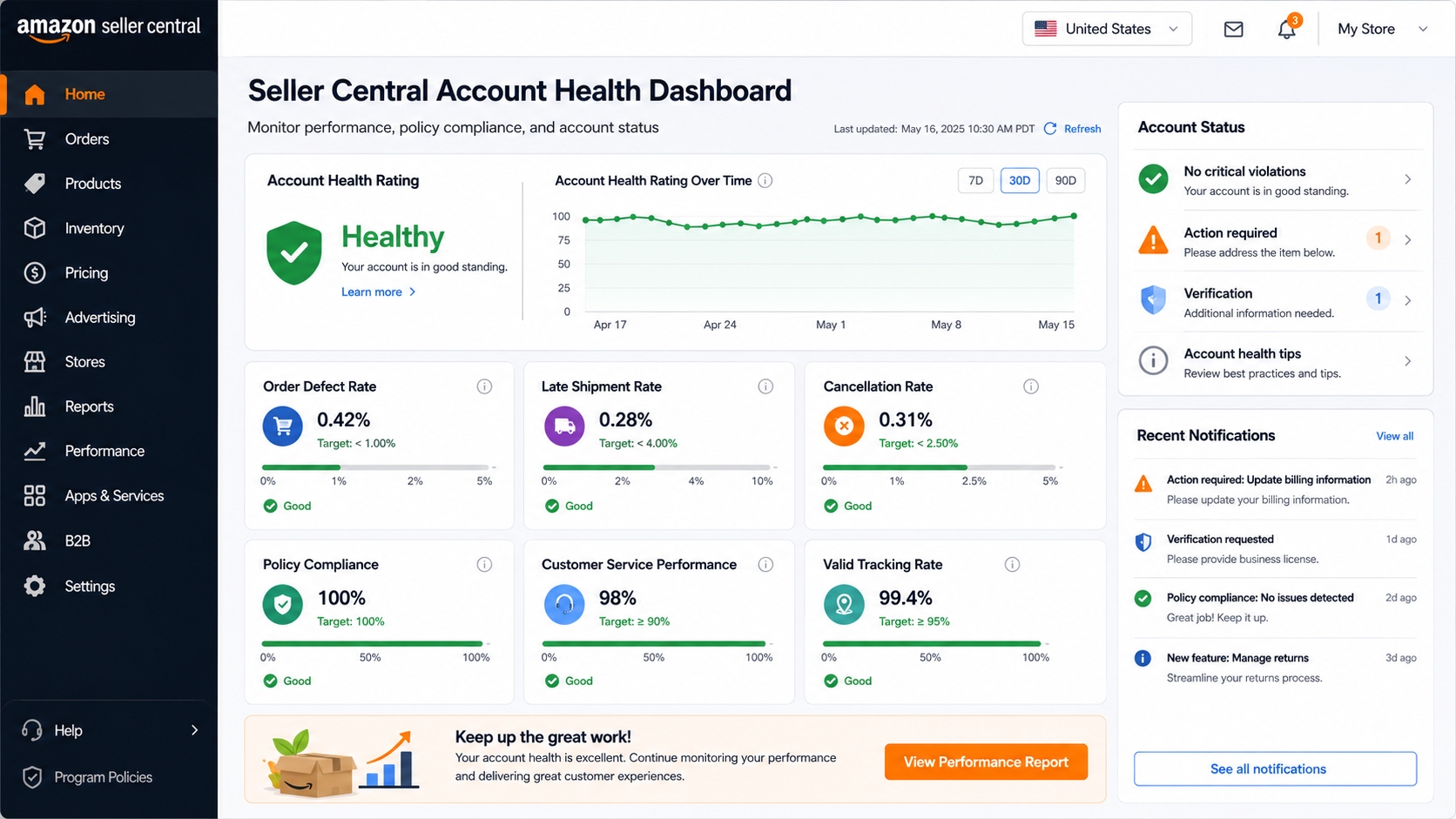Click the orange X icon for Cancellation Rate
This screenshot has height=819, width=1456.
point(844,426)
